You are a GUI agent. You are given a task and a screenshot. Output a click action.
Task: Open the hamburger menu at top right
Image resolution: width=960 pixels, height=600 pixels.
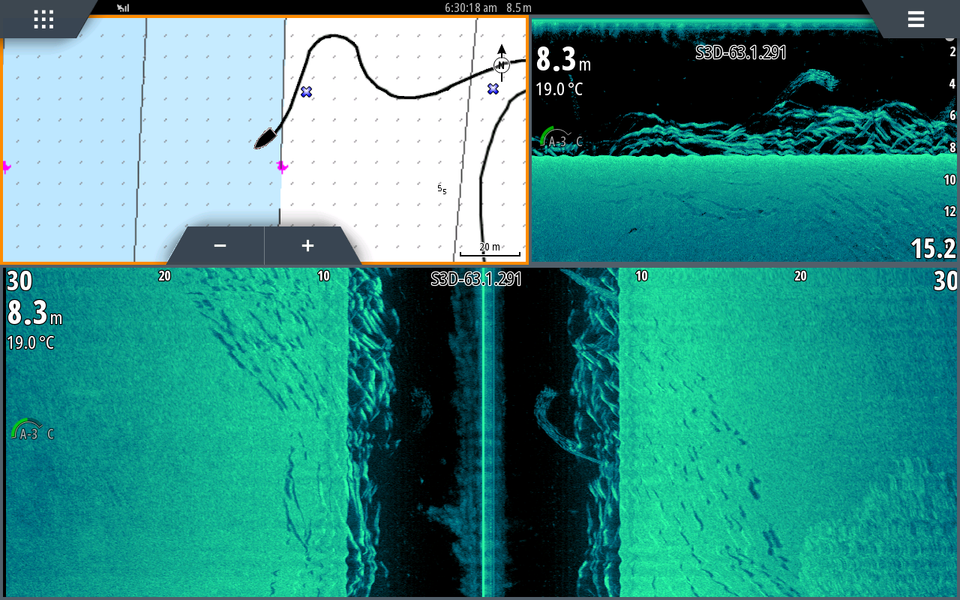(915, 20)
